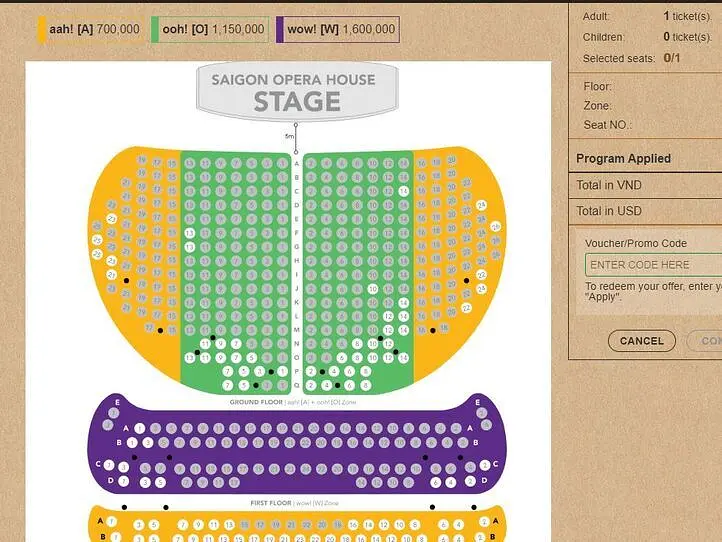
Task: Select ground floor row J seat 10
Action: tap(373, 288)
